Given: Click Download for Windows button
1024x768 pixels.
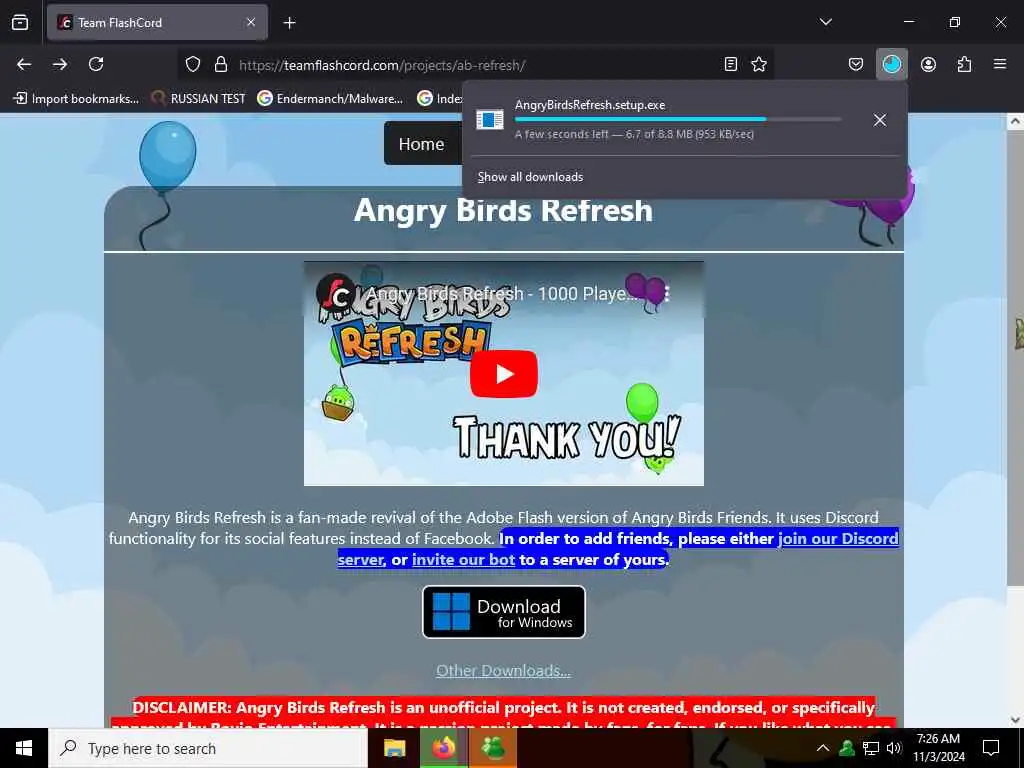Looking at the screenshot, I should (x=504, y=612).
